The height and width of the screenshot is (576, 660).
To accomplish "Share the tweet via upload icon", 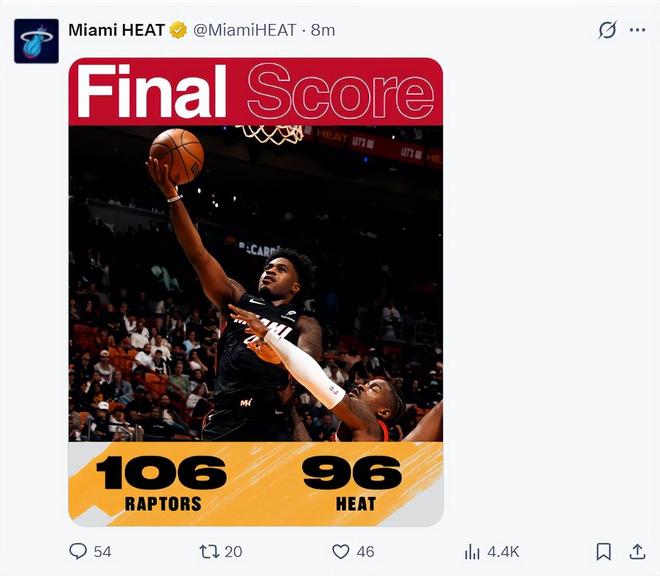I will [637, 552].
